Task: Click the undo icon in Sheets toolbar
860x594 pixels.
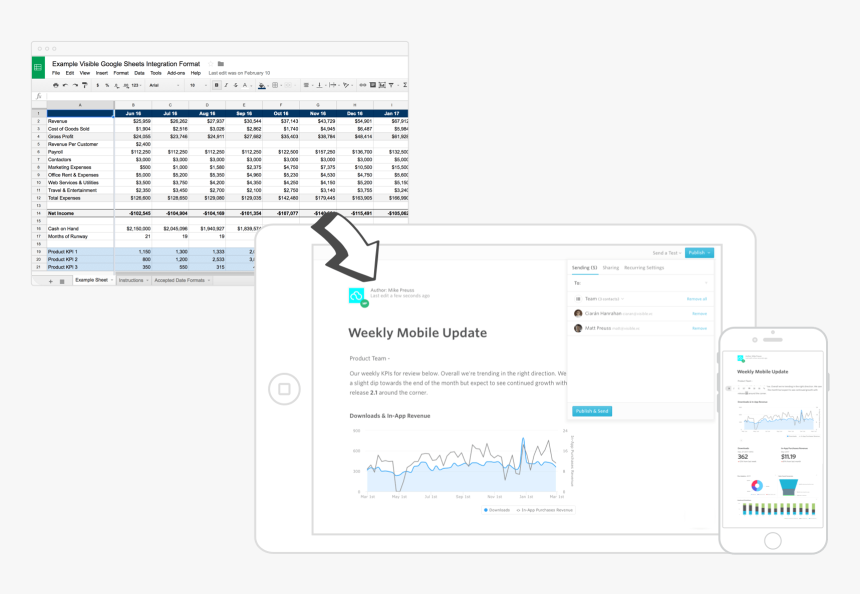Action: 65,85
